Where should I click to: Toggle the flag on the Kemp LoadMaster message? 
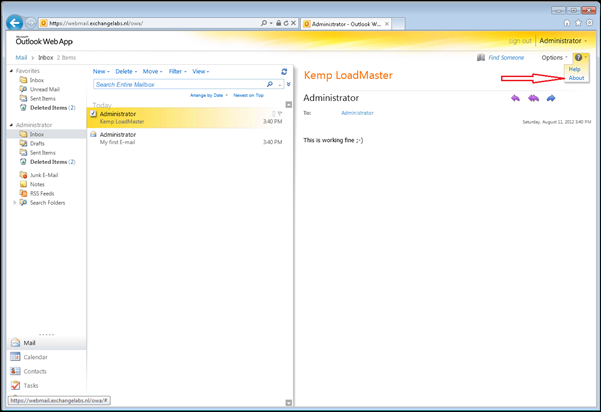pos(280,114)
